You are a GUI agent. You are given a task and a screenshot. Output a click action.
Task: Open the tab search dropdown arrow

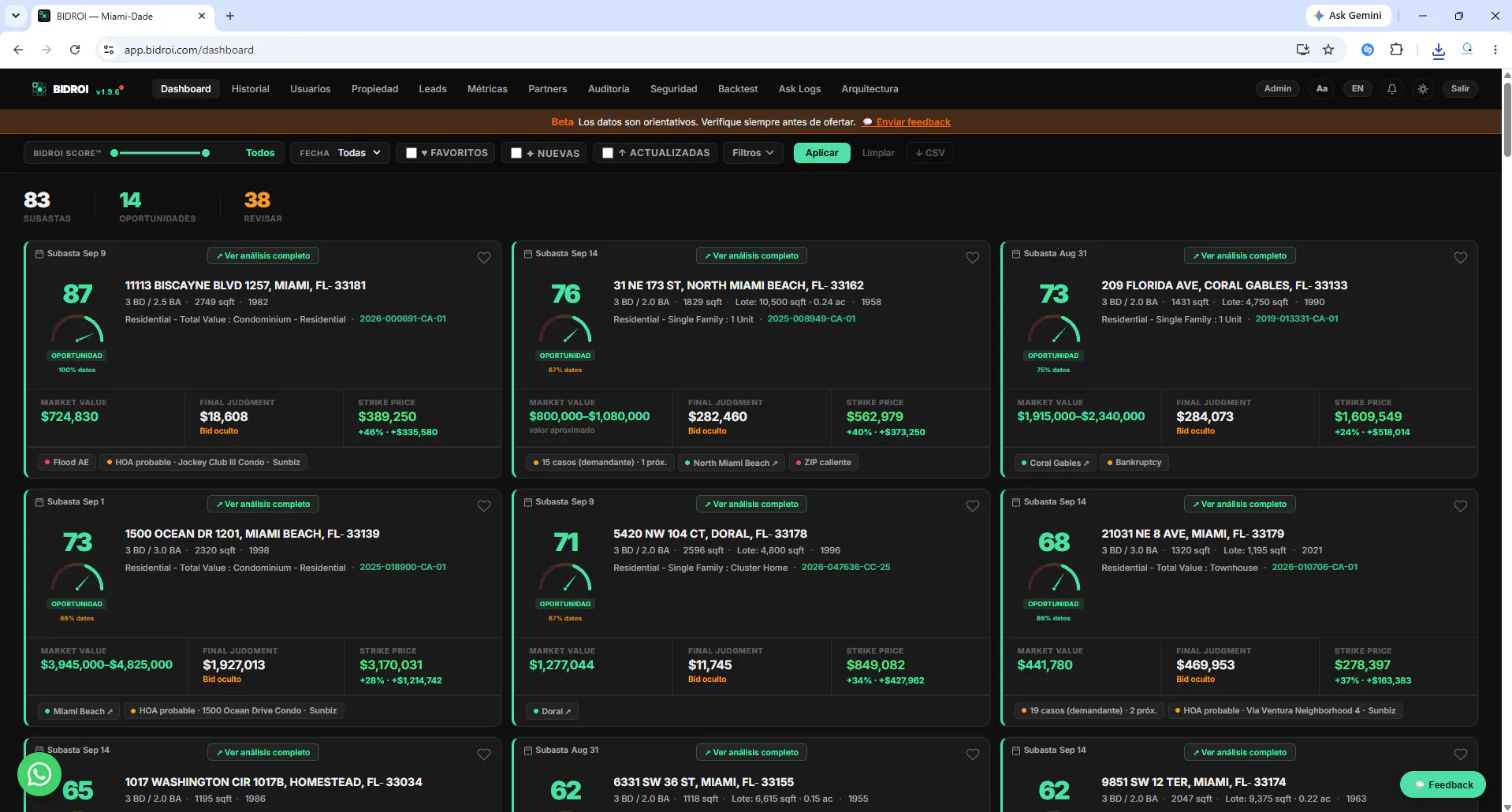click(x=15, y=16)
